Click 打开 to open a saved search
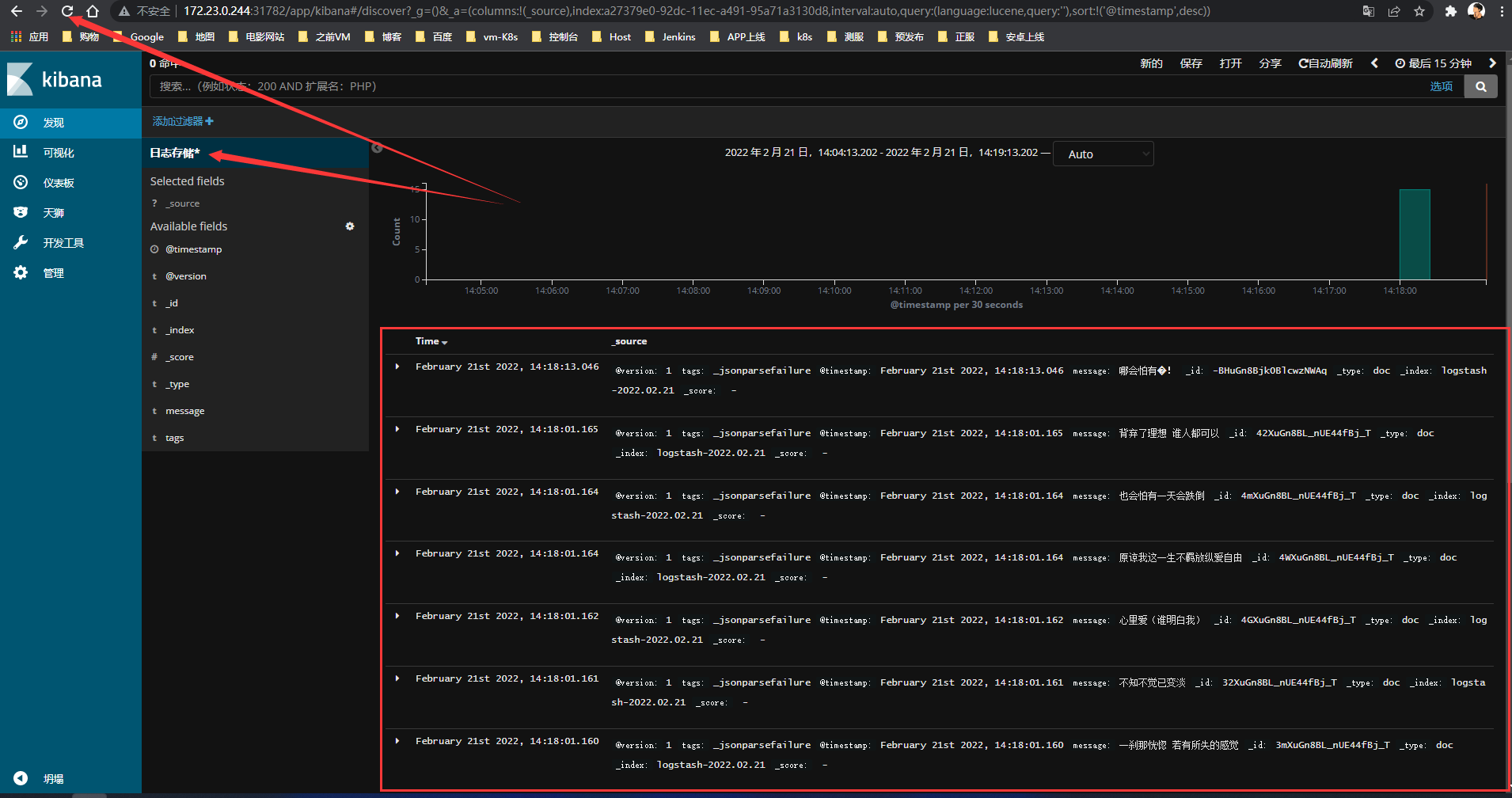1512x798 pixels. 1230,63
